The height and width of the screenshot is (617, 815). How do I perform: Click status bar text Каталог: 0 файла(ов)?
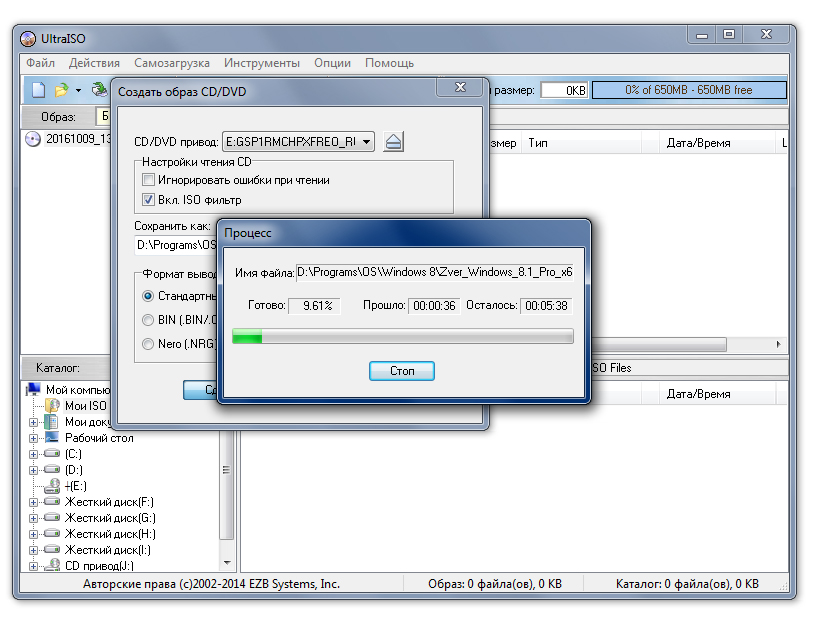click(x=687, y=584)
